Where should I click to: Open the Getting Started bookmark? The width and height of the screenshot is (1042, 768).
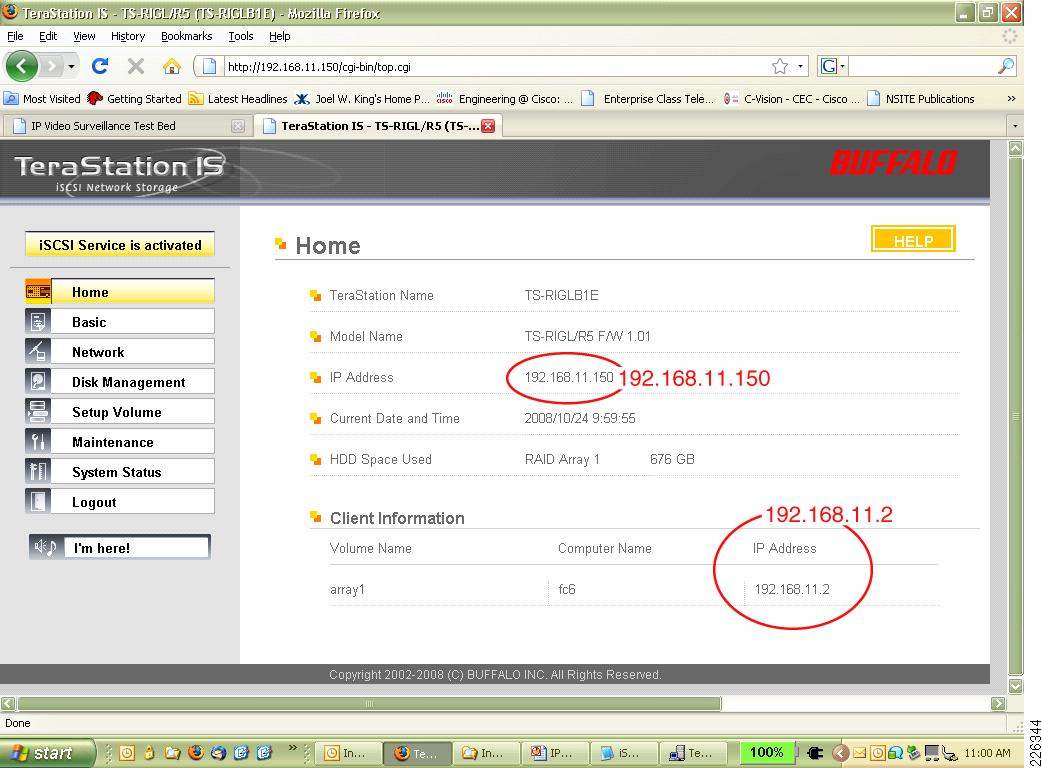135,99
